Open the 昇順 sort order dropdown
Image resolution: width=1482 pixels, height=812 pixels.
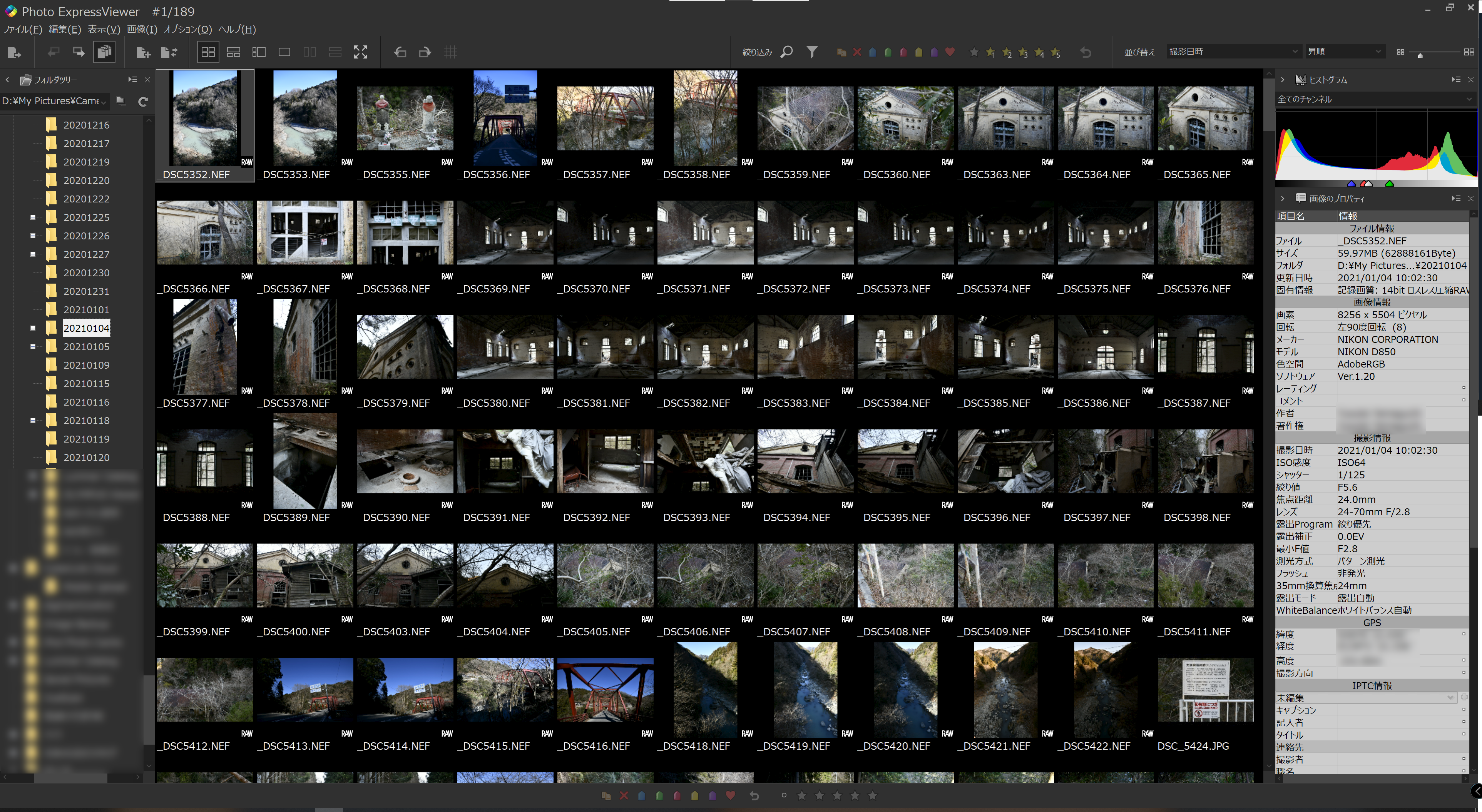pos(1343,52)
